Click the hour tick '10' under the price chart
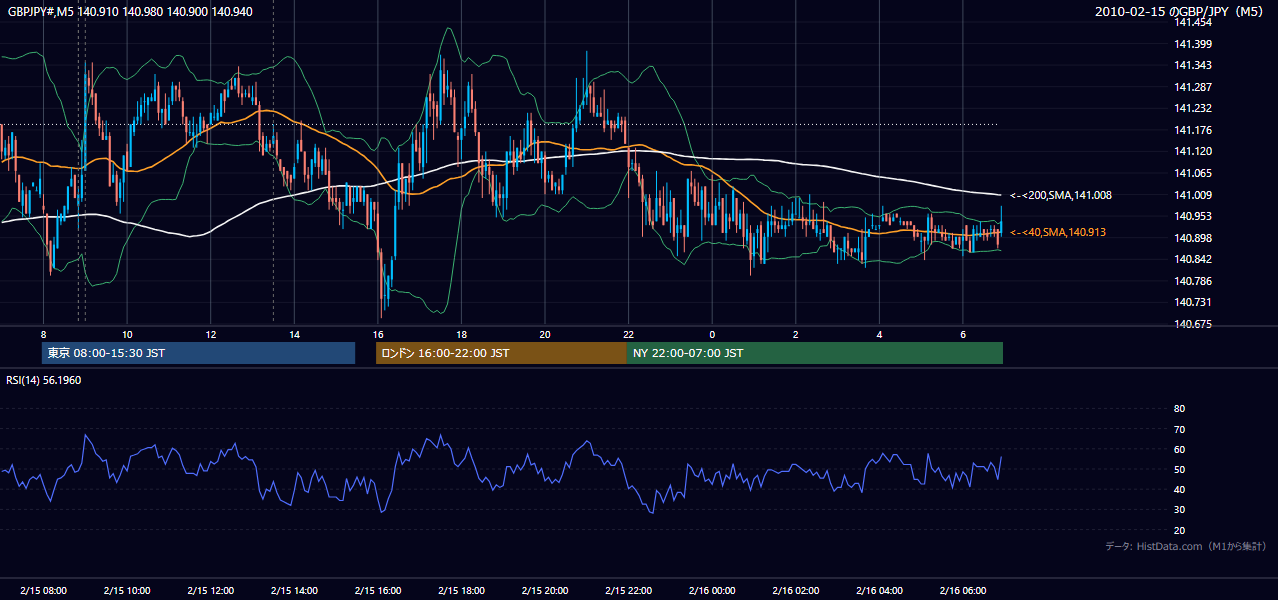 (x=127, y=334)
